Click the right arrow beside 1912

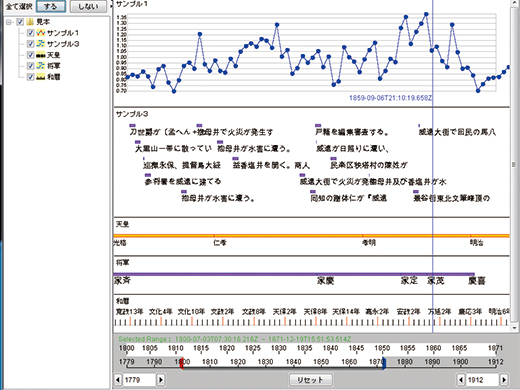click(x=504, y=380)
